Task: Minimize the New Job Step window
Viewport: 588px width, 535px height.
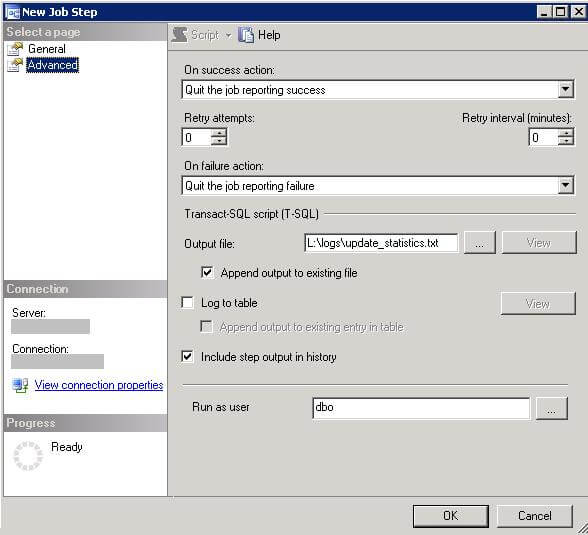Action: (x=544, y=12)
